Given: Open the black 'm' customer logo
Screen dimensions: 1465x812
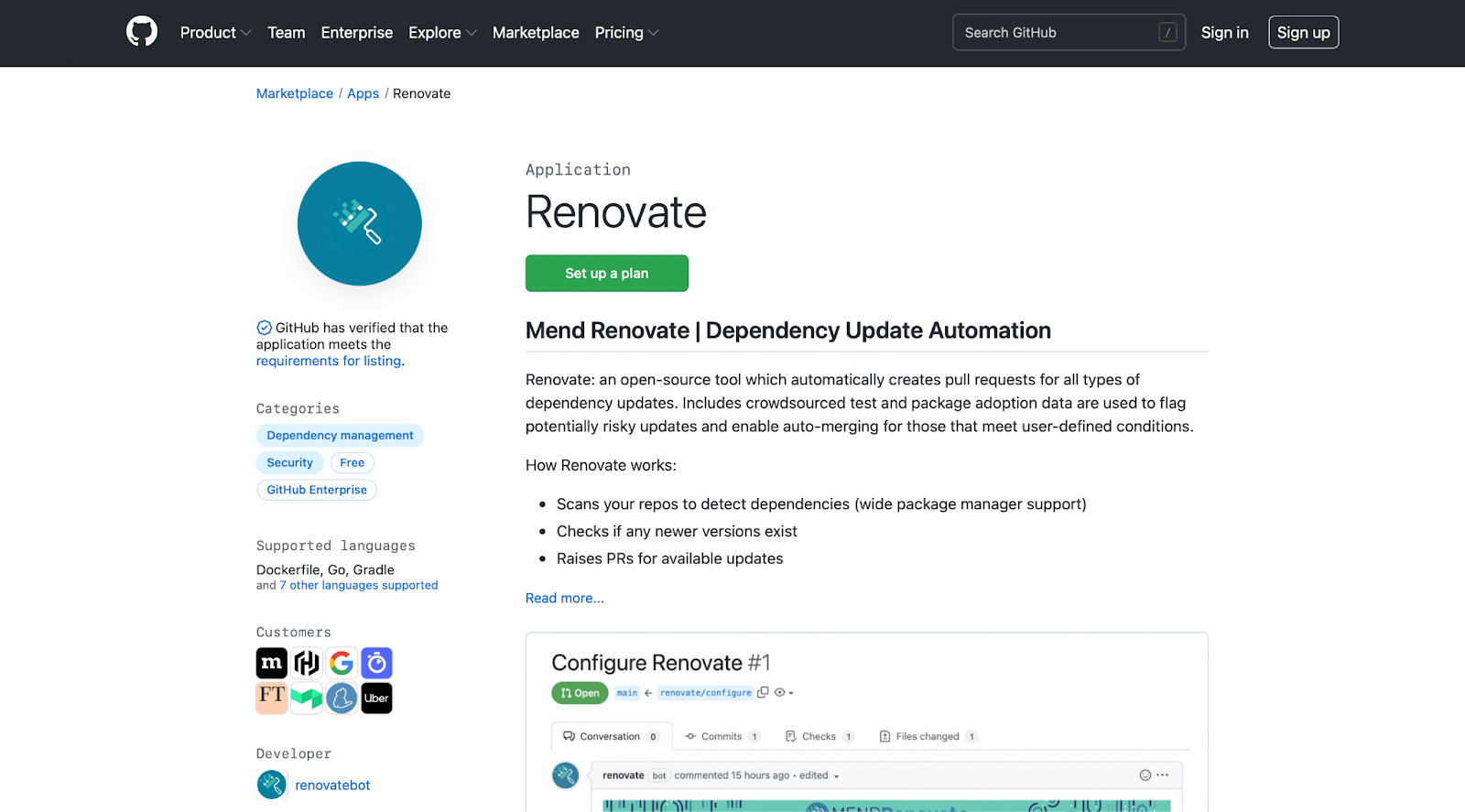Looking at the screenshot, I should pos(272,663).
